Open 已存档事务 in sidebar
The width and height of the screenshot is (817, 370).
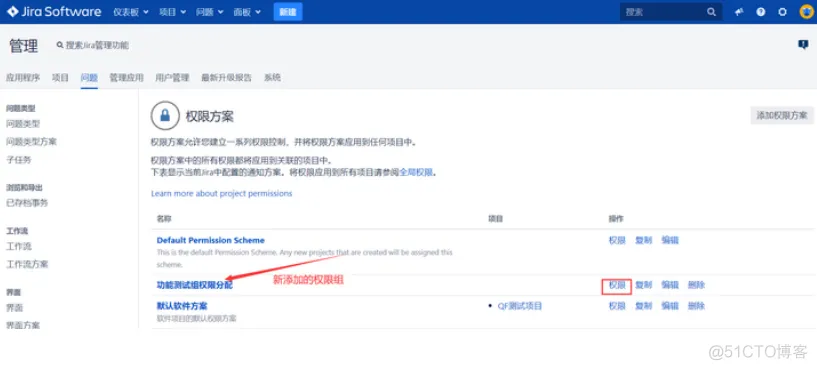click(x=27, y=203)
